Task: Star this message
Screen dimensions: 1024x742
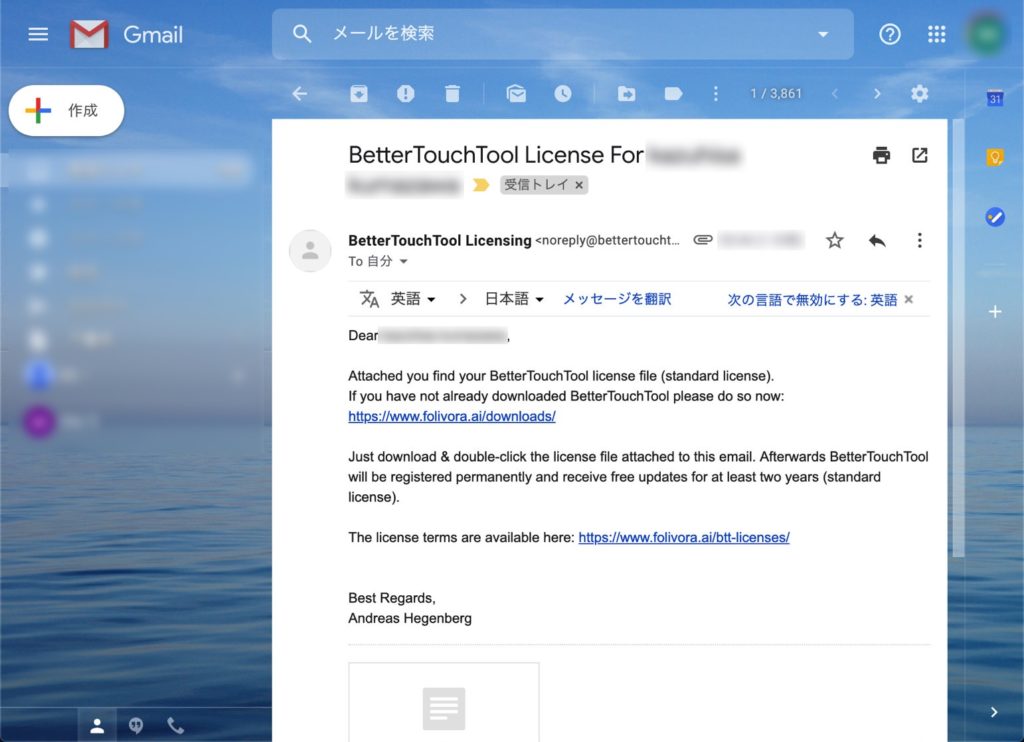Action: click(835, 240)
